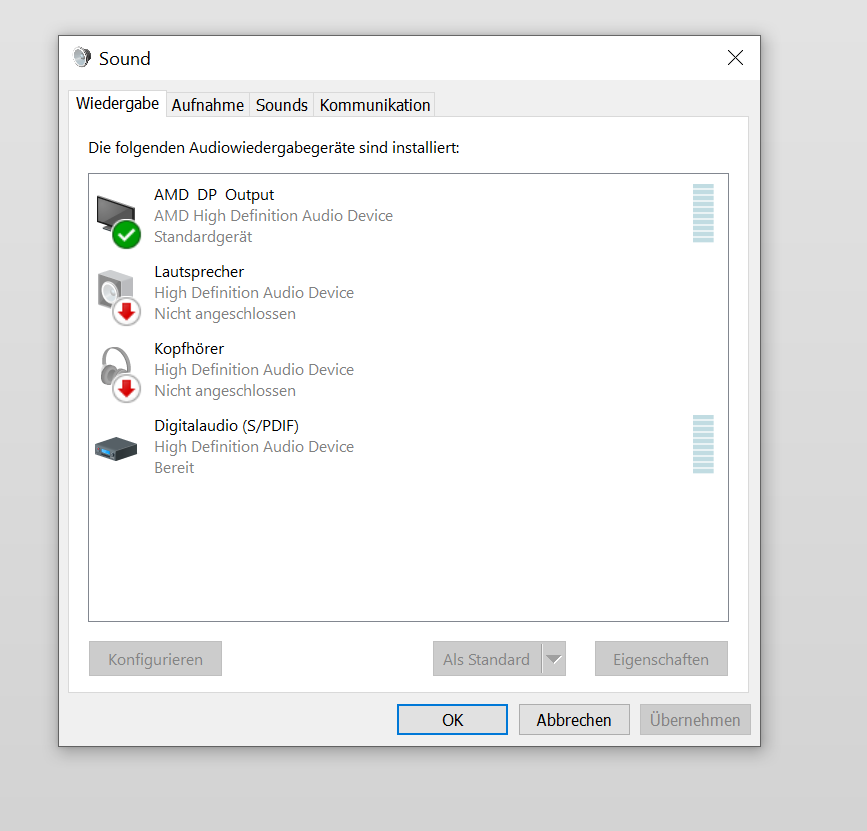Close the Sound dialog window
The width and height of the screenshot is (867, 831).
click(x=735, y=58)
